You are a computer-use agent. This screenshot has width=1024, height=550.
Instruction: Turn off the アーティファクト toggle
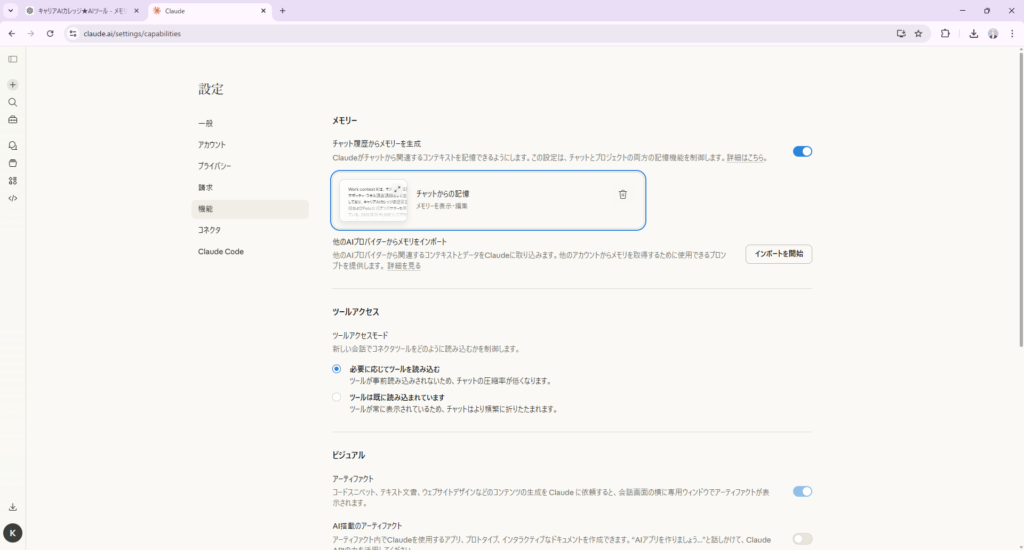(802, 491)
